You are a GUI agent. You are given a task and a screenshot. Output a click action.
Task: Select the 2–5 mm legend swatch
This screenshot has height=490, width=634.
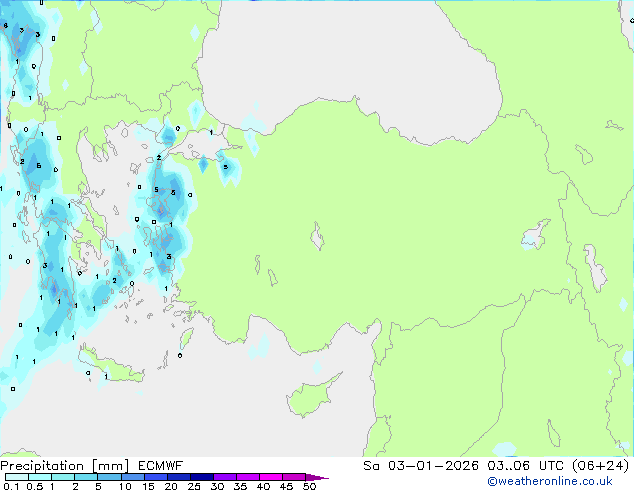pyautogui.click(x=86, y=477)
